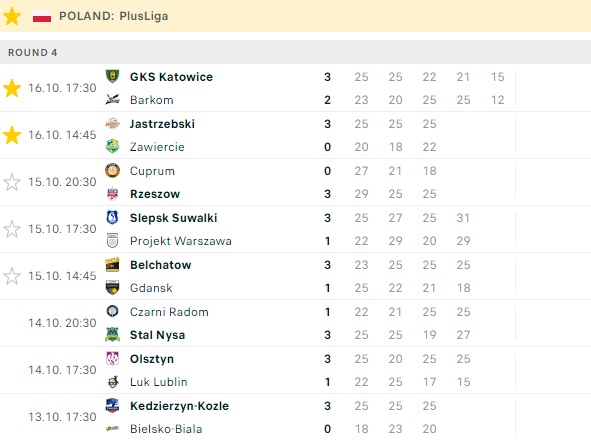Favorite the Belchatow vs Gdansk match
This screenshot has width=591, height=440.
(x=12, y=276)
